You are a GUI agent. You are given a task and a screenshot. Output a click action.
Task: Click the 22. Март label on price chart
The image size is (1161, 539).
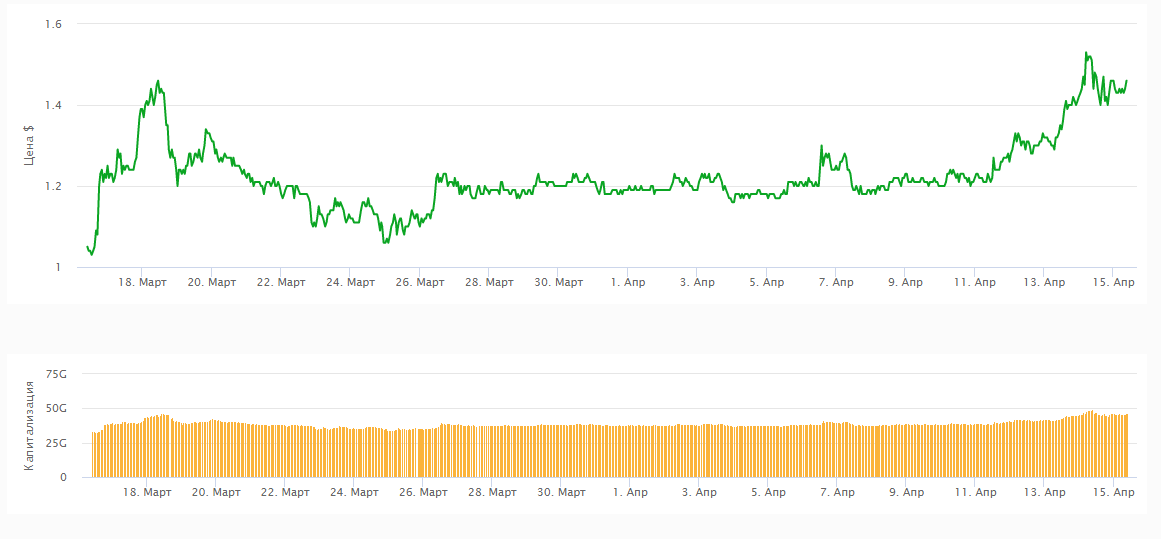(x=281, y=283)
